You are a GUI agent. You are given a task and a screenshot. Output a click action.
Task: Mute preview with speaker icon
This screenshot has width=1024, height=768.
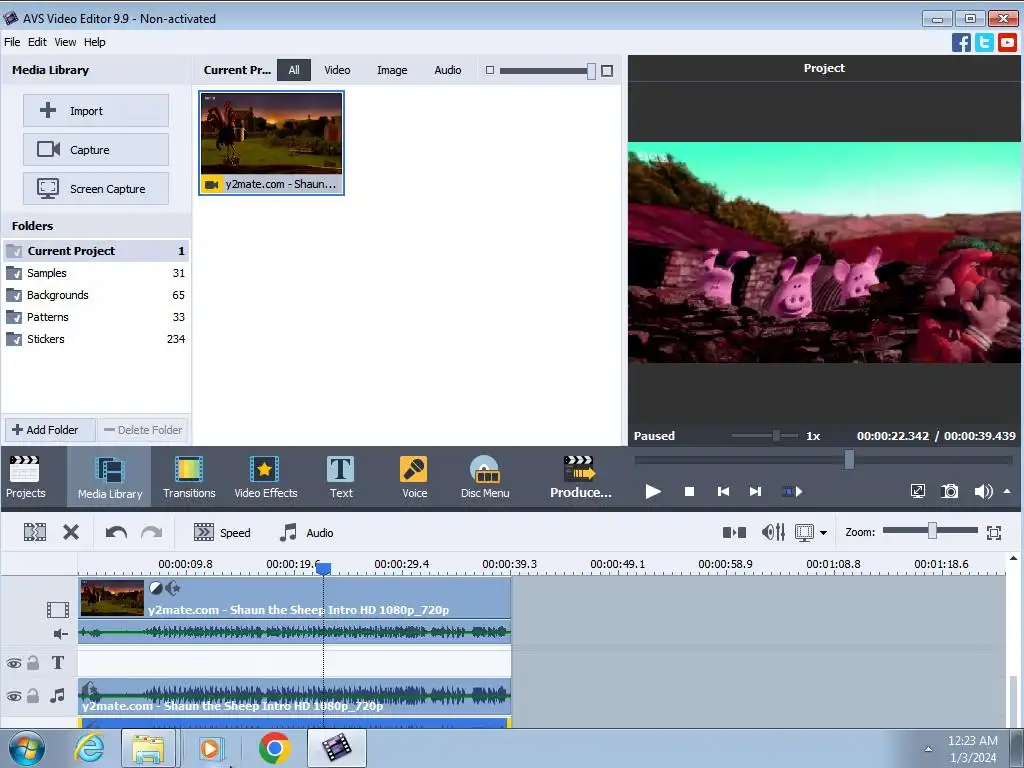[x=983, y=491]
